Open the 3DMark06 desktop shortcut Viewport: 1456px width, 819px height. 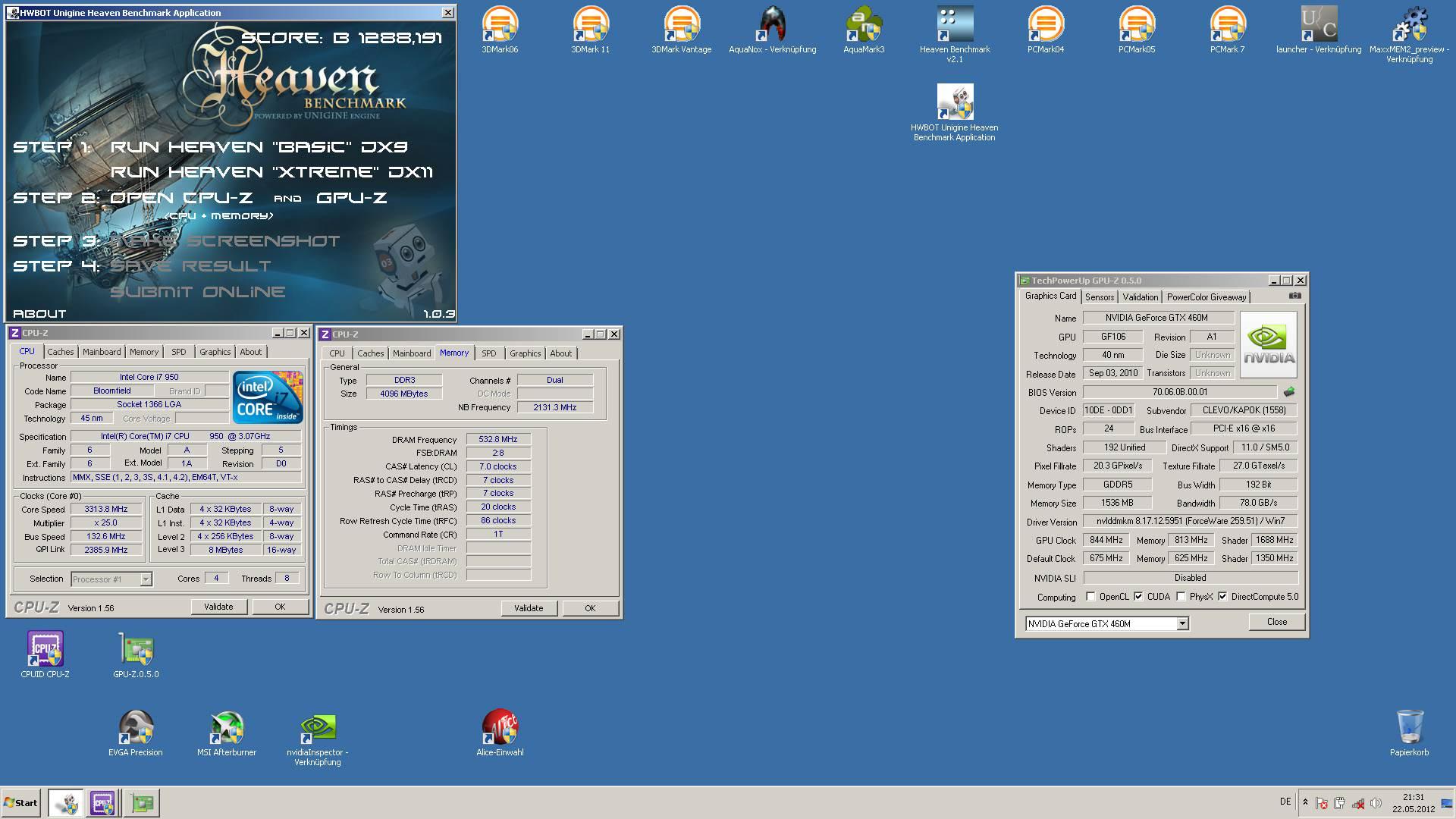coord(500,30)
